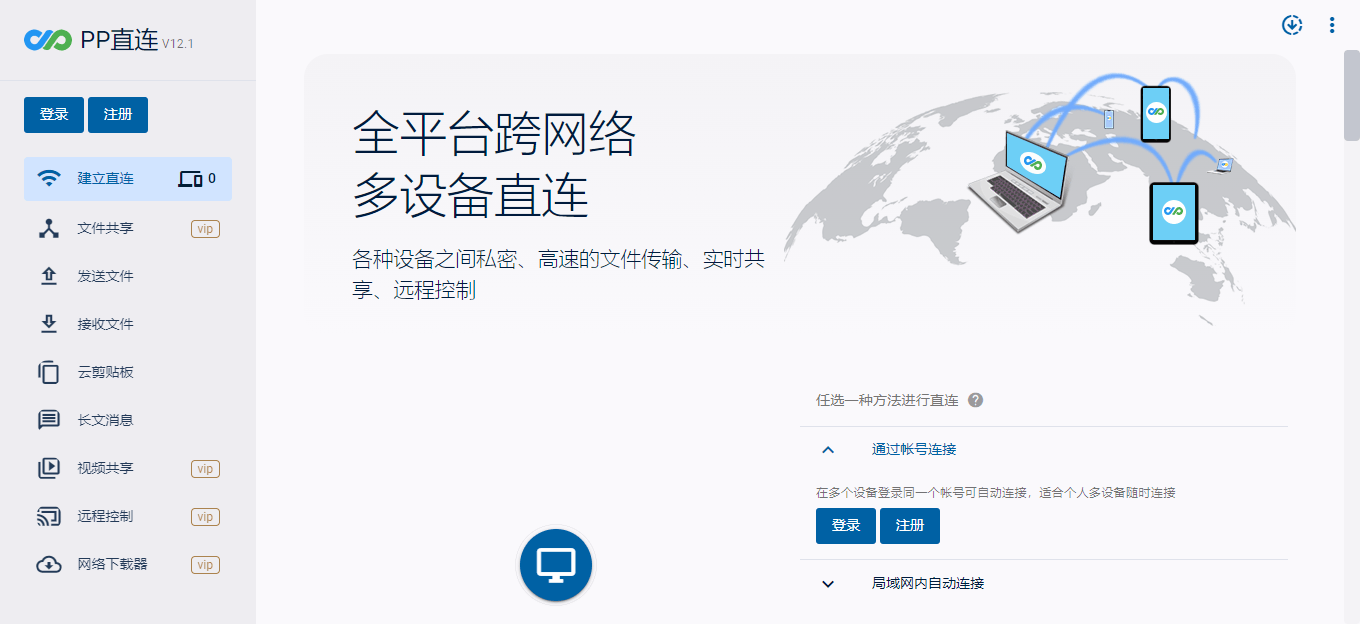Select 视频共享 in the sidebar
The width and height of the screenshot is (1360, 624).
106,468
